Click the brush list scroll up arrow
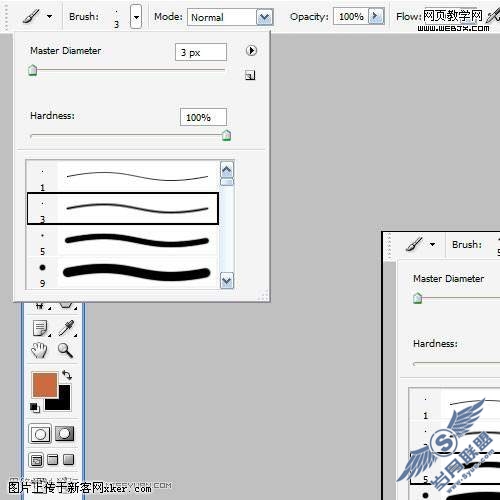500x500 pixels. coord(227,170)
